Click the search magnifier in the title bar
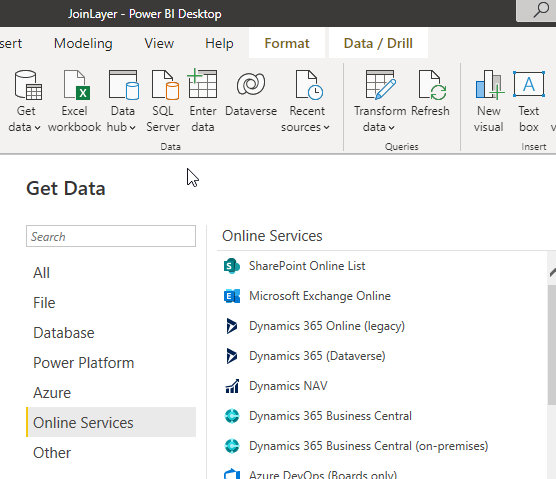Screen dimensions: 556x479 click(541, 10)
